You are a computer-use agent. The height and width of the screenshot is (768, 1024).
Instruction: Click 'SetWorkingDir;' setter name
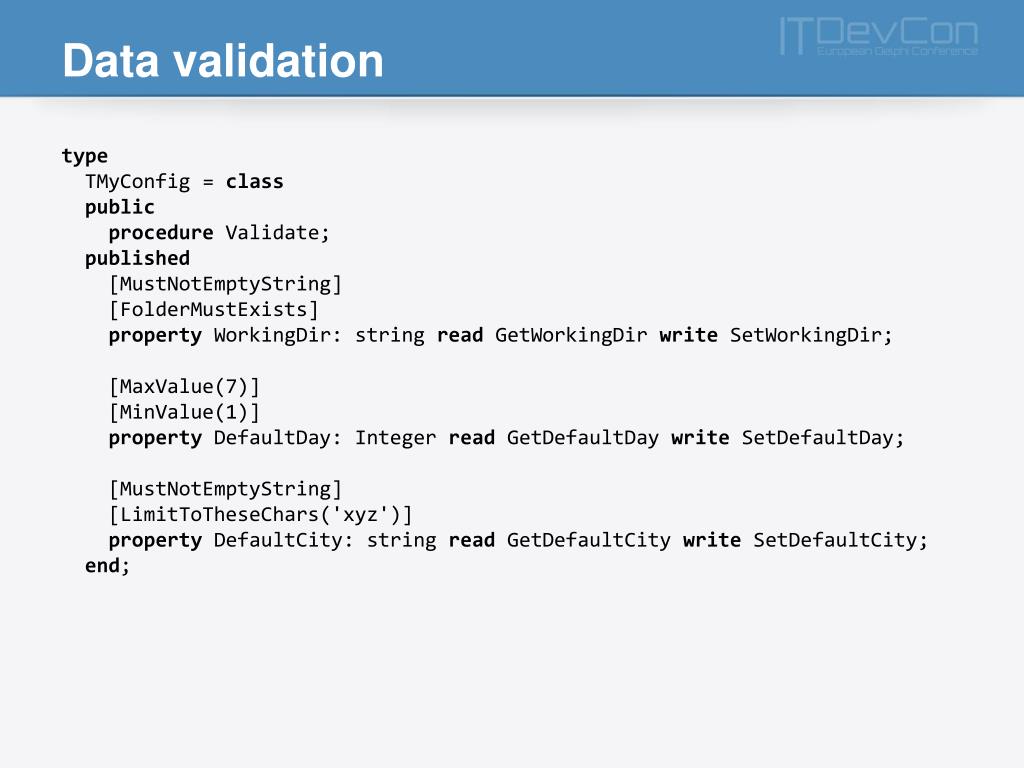pos(811,336)
